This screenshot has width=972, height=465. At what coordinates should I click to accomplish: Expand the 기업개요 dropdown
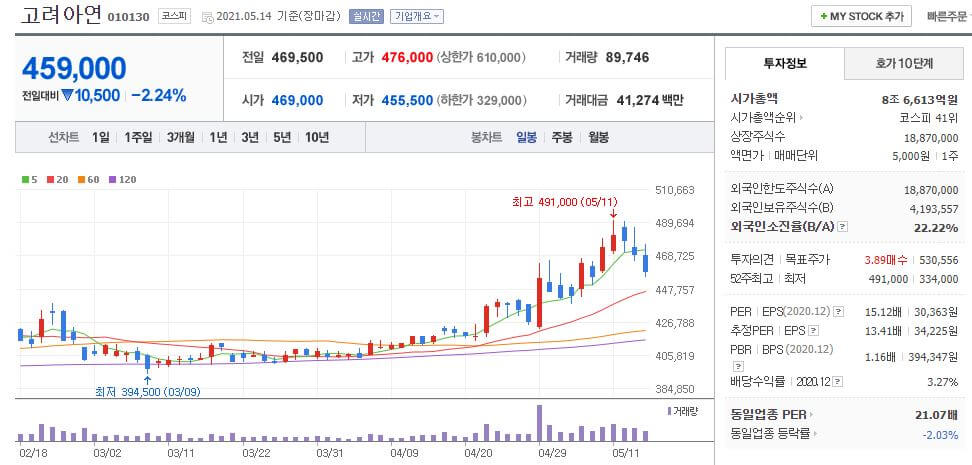[417, 17]
